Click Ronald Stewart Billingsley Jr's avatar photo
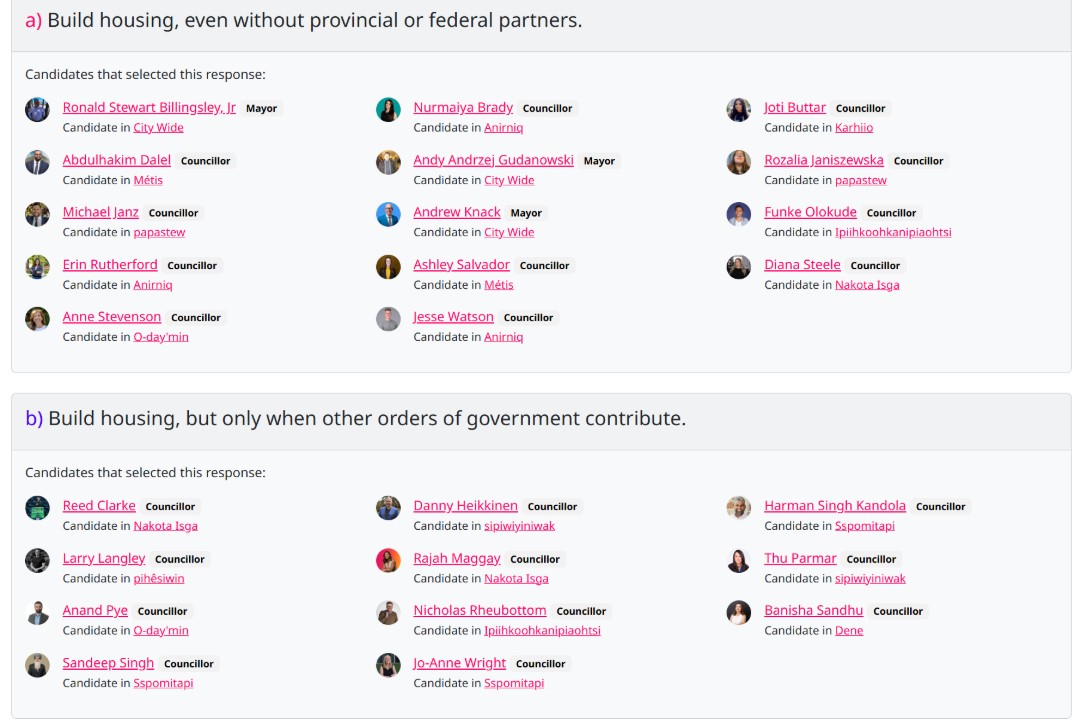The width and height of the screenshot is (1080, 720). [x=37, y=109]
